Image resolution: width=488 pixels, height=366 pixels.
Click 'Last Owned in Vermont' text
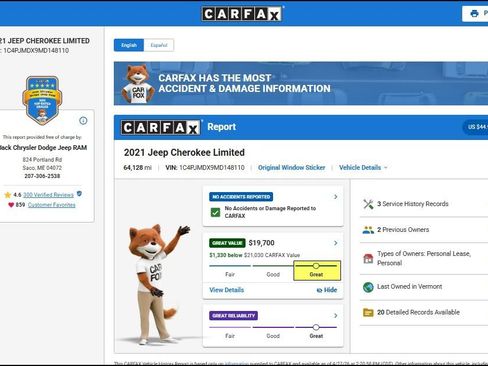[x=410, y=287]
